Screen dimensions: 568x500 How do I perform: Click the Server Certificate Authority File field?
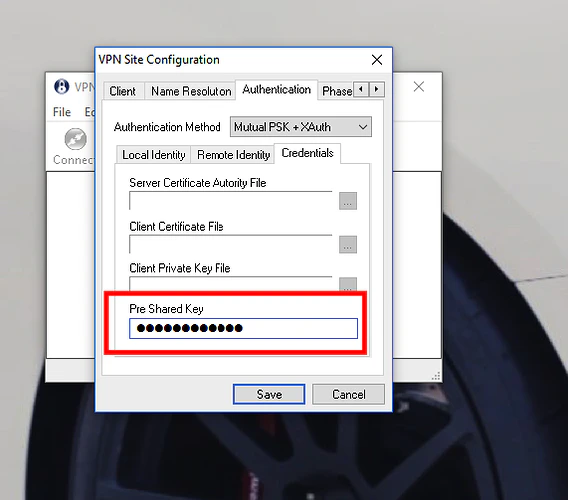[x=230, y=200]
